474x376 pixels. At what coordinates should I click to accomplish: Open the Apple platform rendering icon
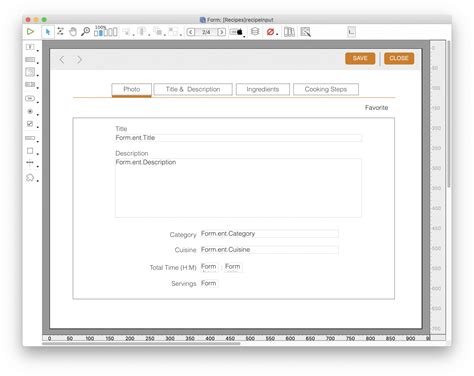coord(236,32)
